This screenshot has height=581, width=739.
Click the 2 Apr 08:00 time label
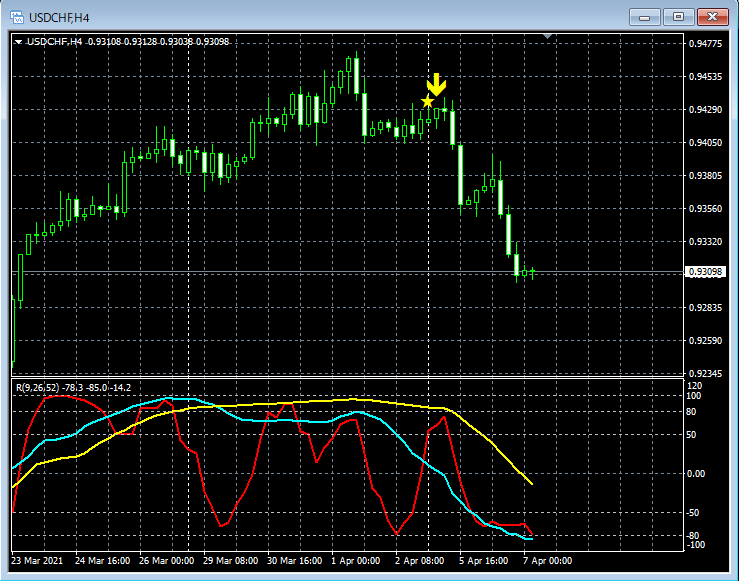pyautogui.click(x=419, y=561)
